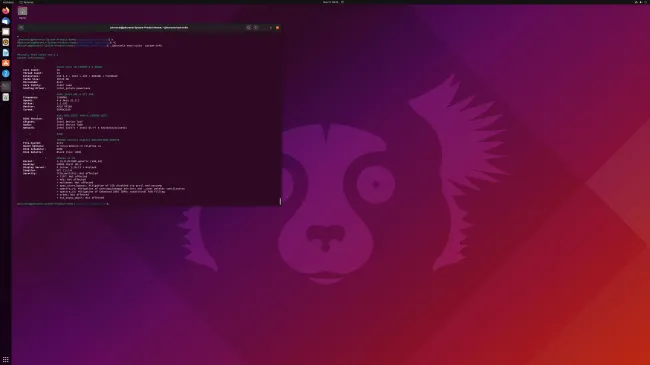650x365 pixels.
Task: Open the Help icon in dock
Action: [x=6, y=73]
